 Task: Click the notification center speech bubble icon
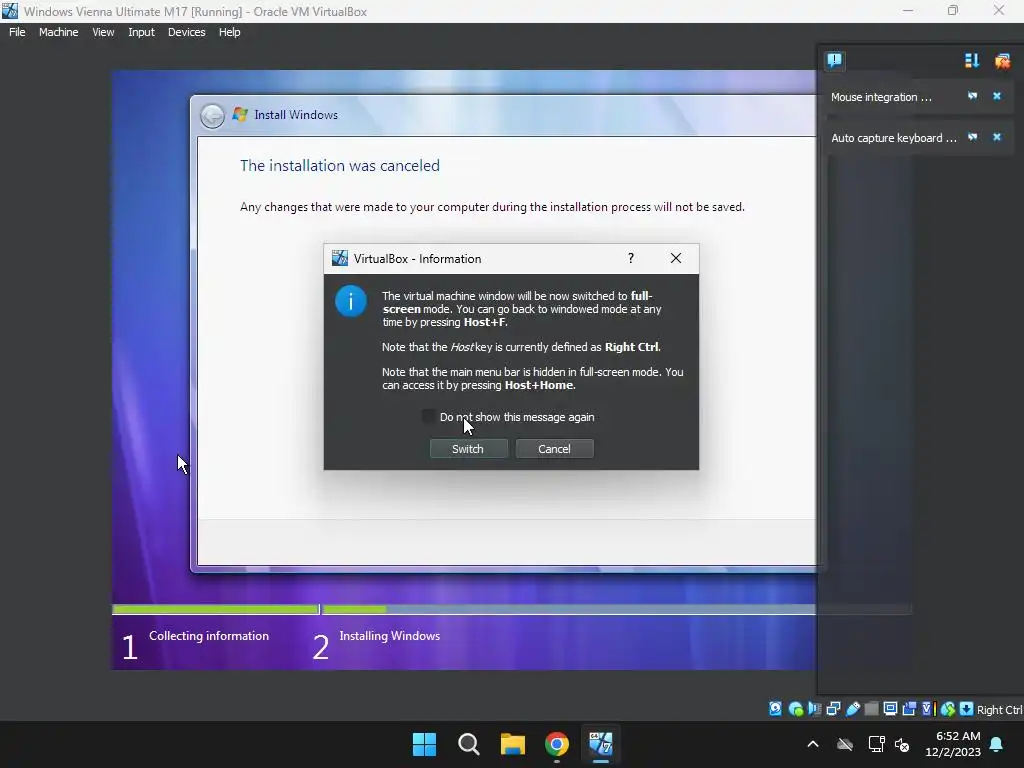coord(835,61)
